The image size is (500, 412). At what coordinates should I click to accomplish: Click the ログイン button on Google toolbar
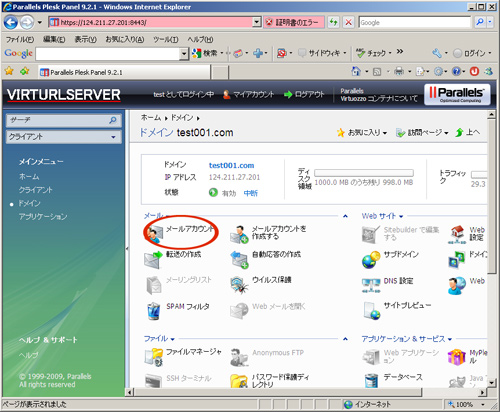pos(473,53)
